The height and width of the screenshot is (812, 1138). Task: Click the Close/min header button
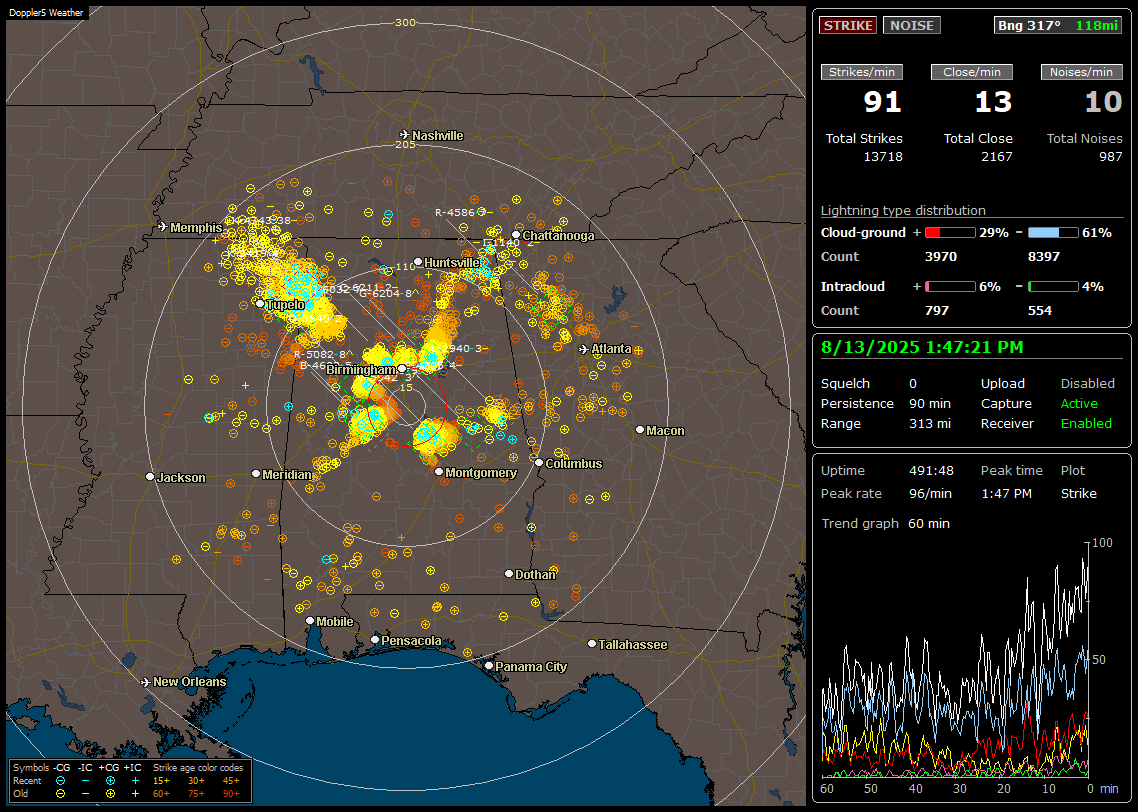972,72
